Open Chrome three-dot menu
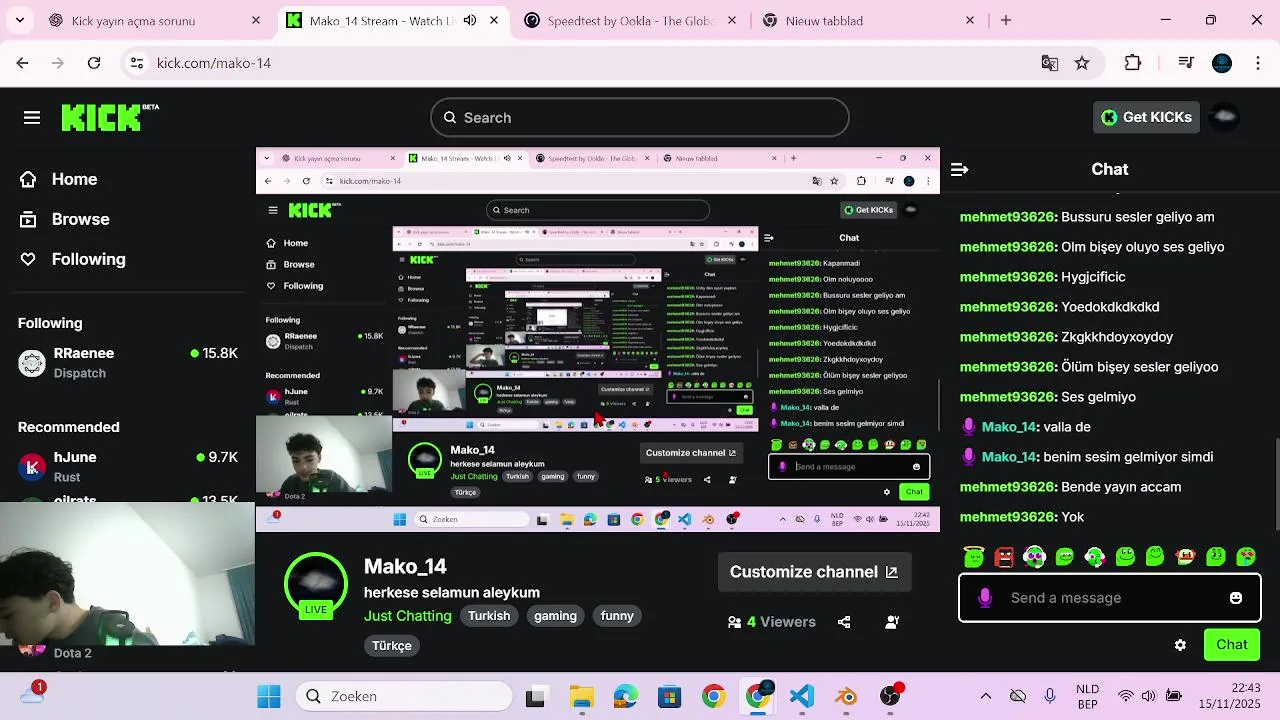Viewport: 1280px width, 720px height. pyautogui.click(x=1258, y=63)
